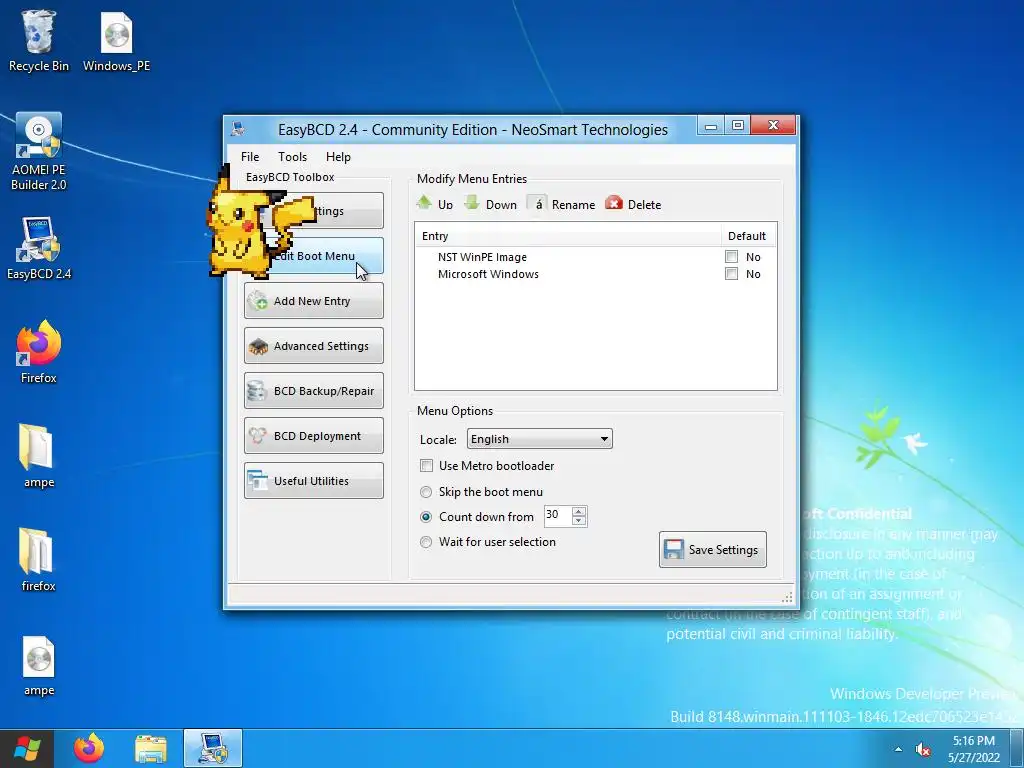Screen dimensions: 1024x768
Task: Show hidden tray icons arrow
Action: click(898, 750)
